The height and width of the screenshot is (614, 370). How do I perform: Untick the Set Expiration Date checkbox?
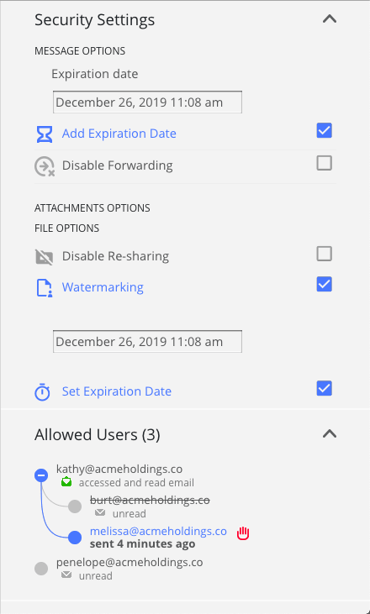pyautogui.click(x=324, y=388)
